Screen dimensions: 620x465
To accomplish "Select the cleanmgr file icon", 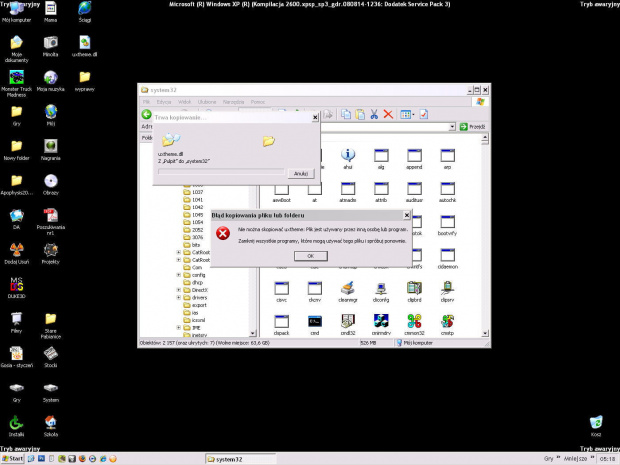I will 348,291.
